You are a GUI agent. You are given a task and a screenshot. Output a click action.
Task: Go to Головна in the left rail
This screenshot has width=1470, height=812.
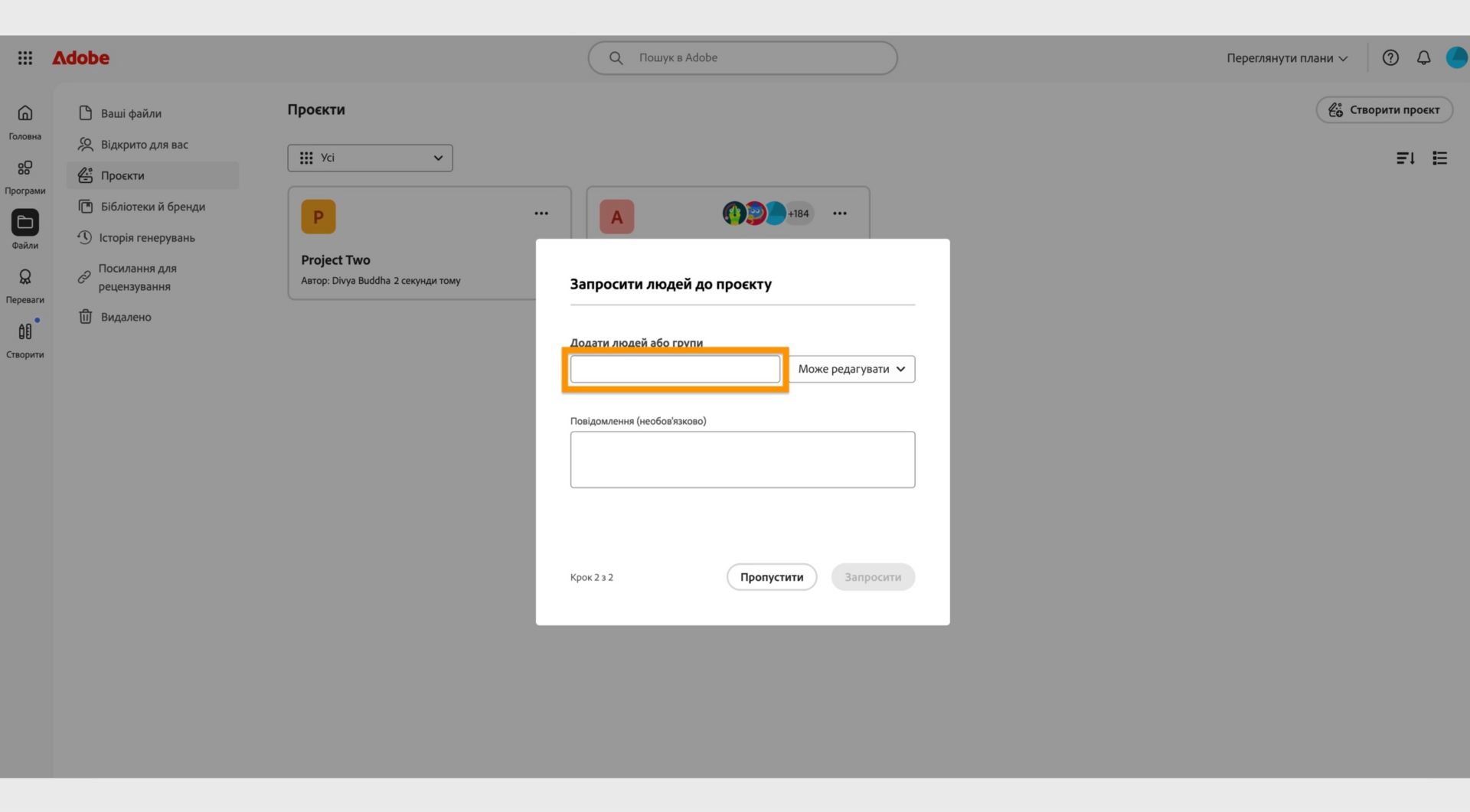(x=25, y=122)
